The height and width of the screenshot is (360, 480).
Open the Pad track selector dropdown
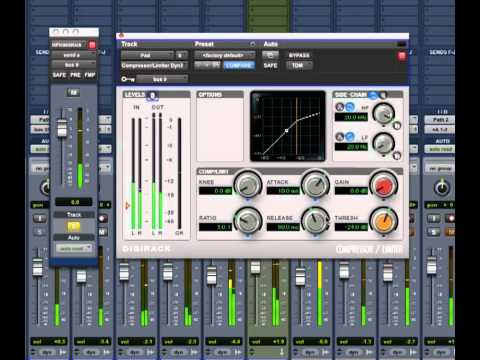[147, 55]
